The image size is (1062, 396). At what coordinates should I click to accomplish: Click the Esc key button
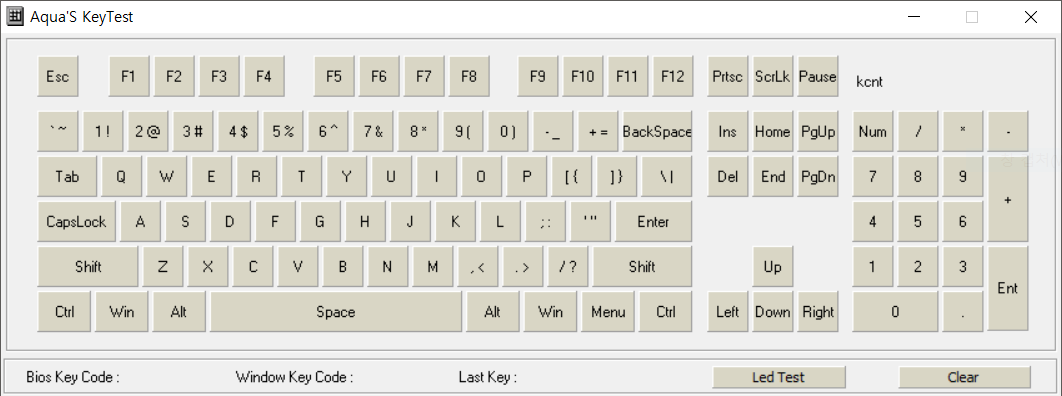(x=58, y=76)
